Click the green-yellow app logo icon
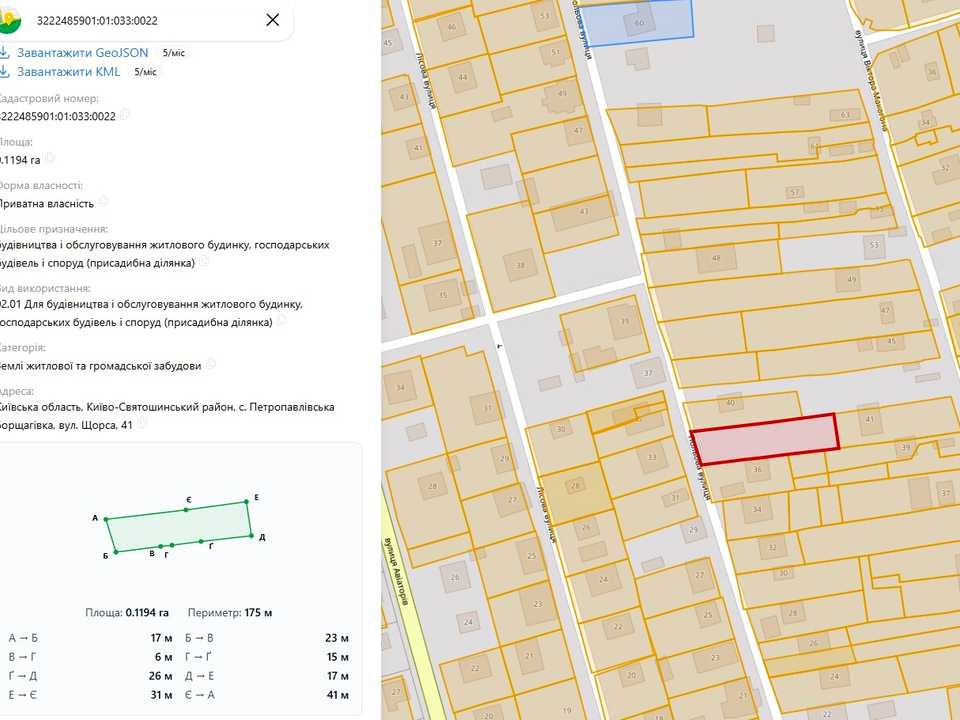The image size is (960, 720). pyautogui.click(x=9, y=20)
